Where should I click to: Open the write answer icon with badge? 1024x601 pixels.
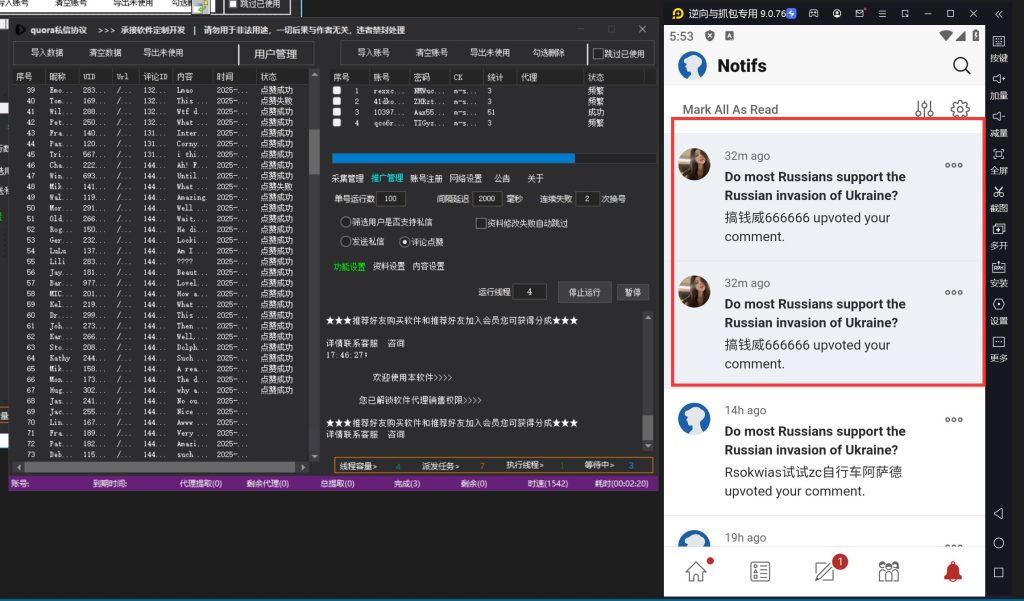(824, 571)
